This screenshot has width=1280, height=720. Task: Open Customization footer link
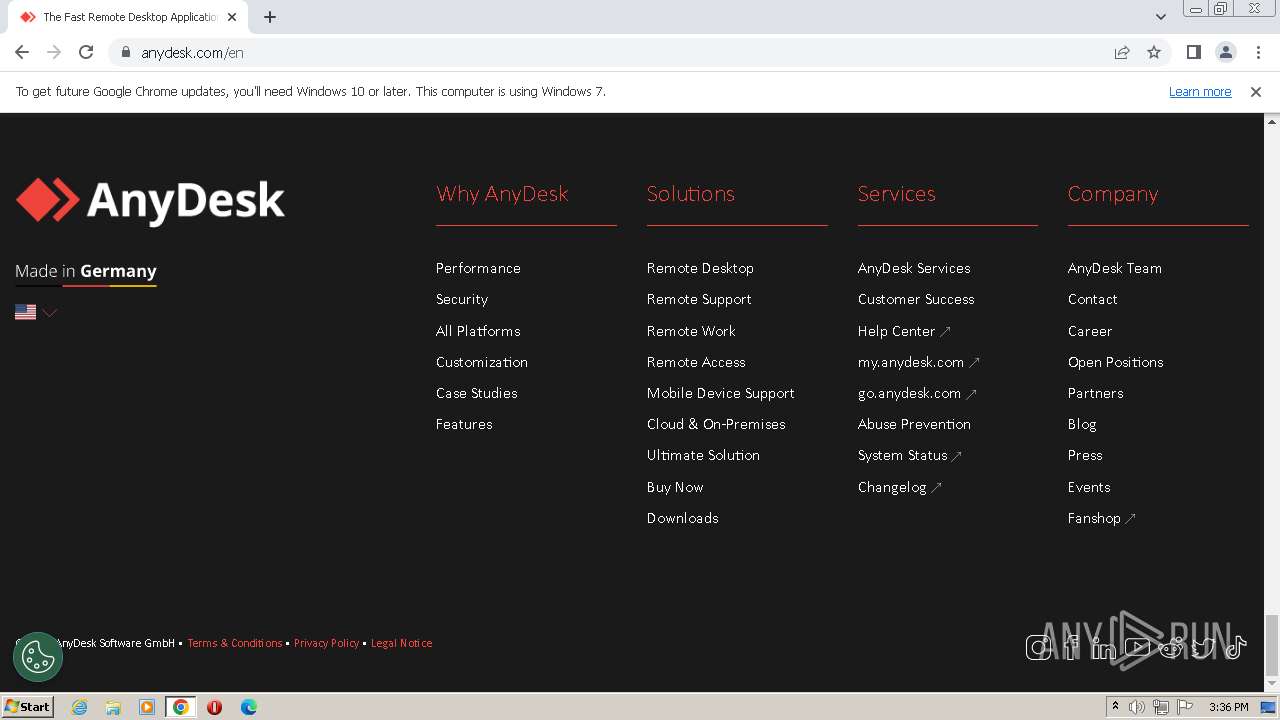482,362
